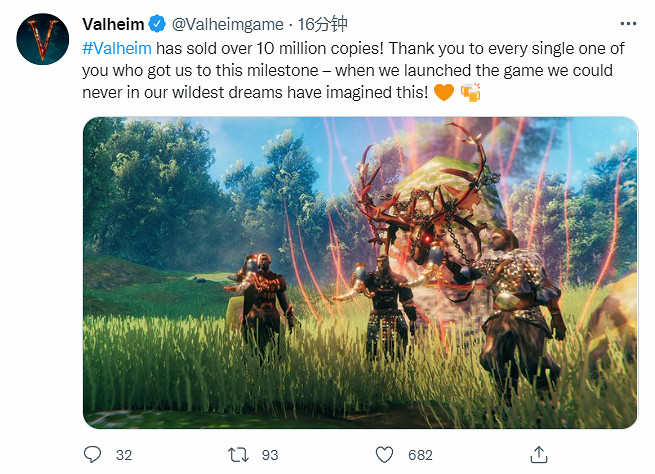Click the clinking beer mugs emoji
The height and width of the screenshot is (474, 655).
(x=471, y=93)
